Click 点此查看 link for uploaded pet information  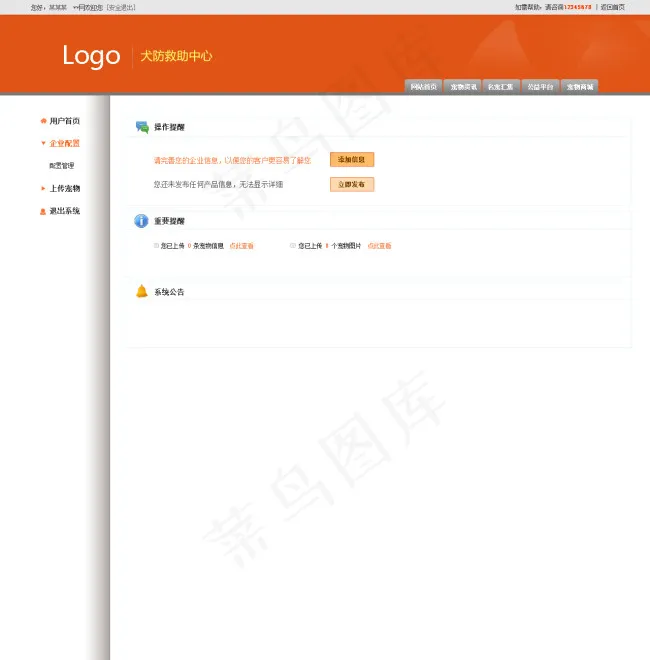[x=242, y=245]
